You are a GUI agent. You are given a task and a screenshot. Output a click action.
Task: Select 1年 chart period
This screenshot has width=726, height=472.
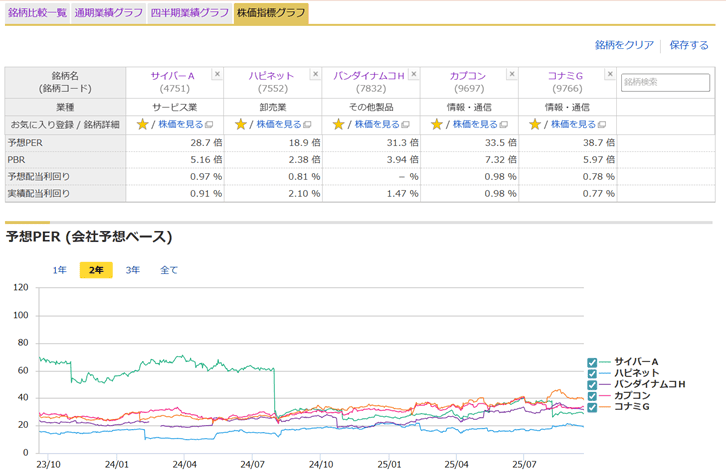coord(60,270)
